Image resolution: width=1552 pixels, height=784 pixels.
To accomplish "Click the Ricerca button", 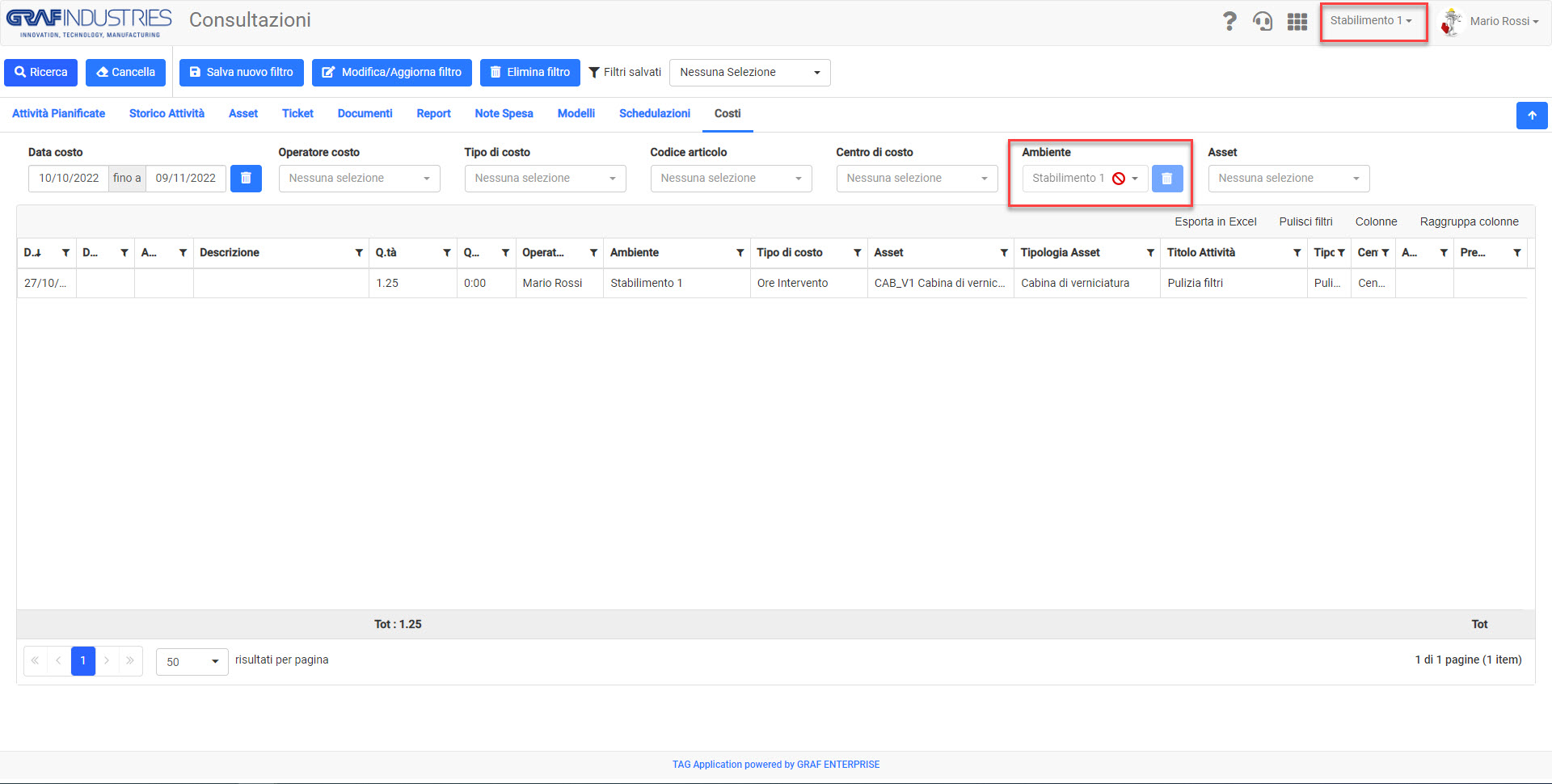I will 41,72.
